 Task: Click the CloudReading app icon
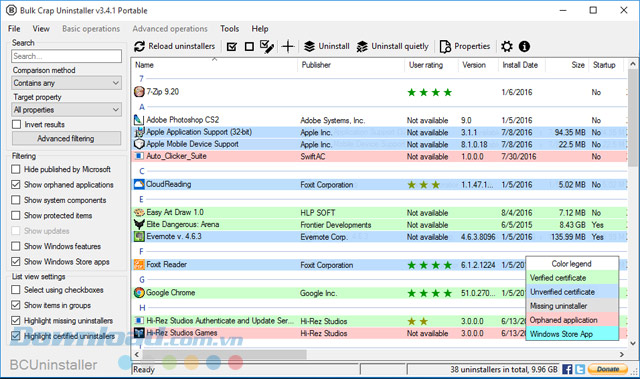[139, 184]
